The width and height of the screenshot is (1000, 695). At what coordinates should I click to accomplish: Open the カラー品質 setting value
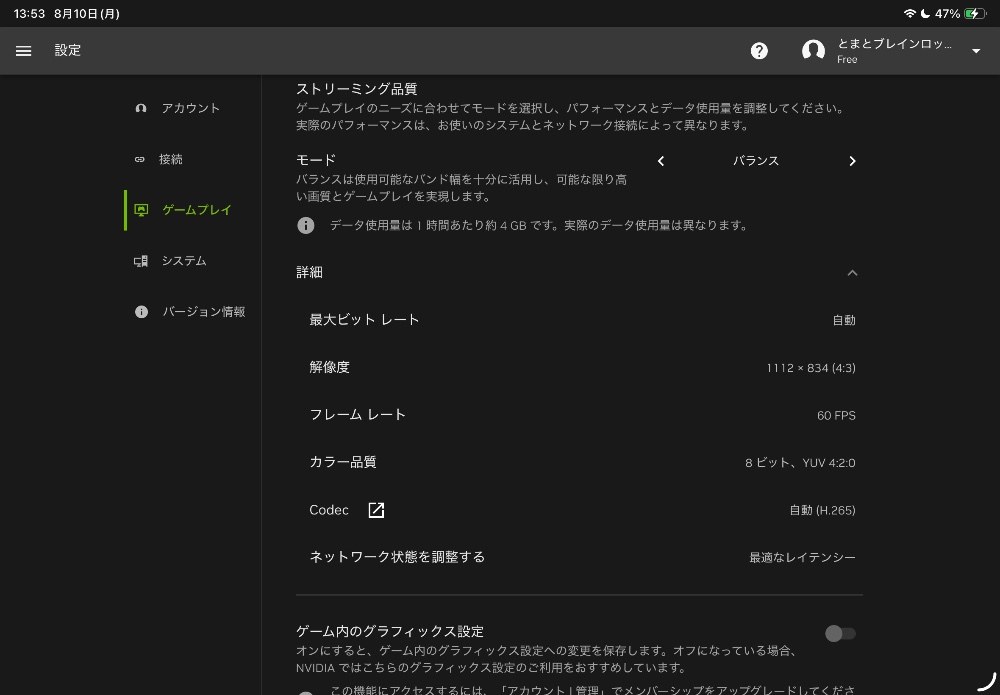800,463
